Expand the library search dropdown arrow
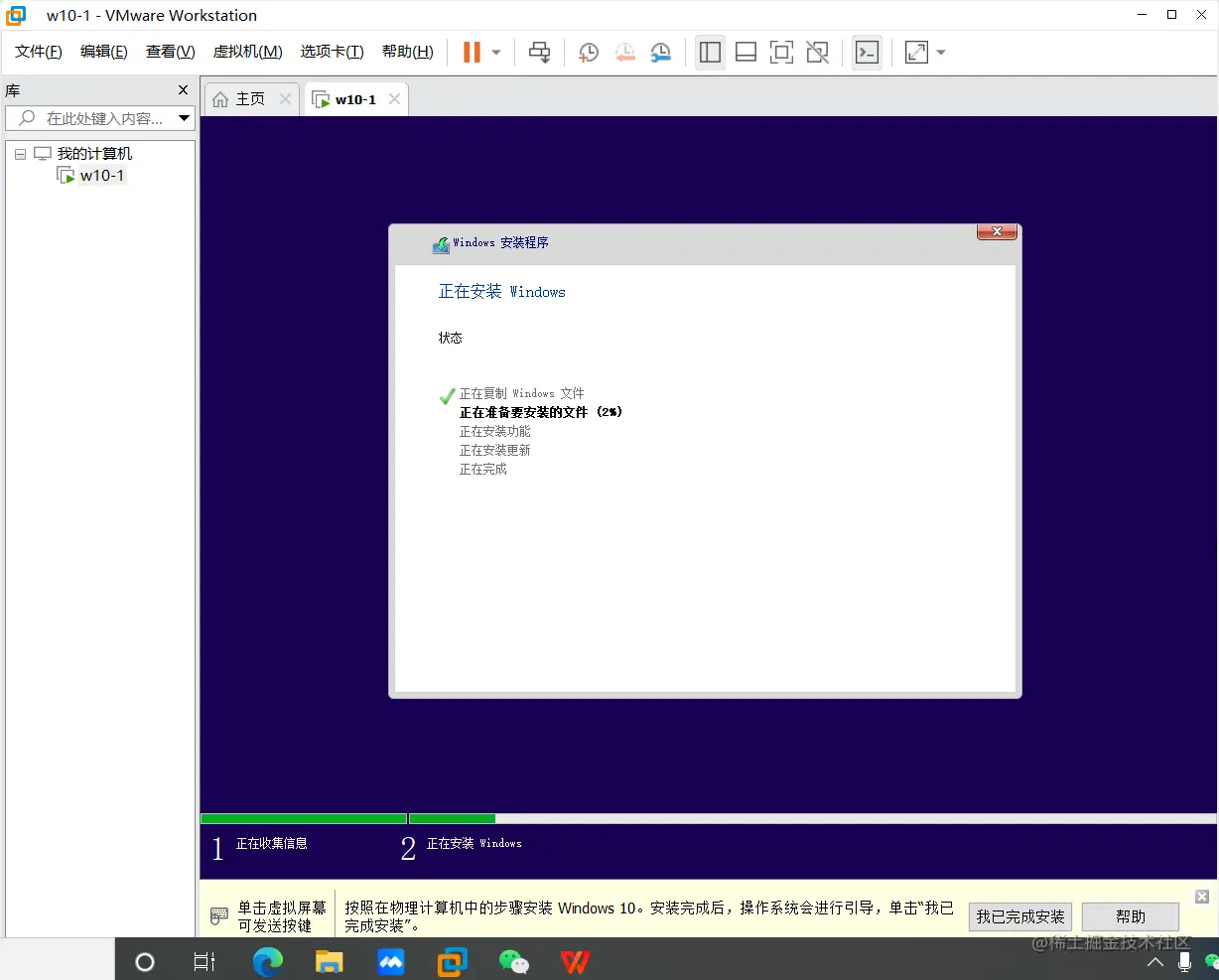 coord(184,118)
